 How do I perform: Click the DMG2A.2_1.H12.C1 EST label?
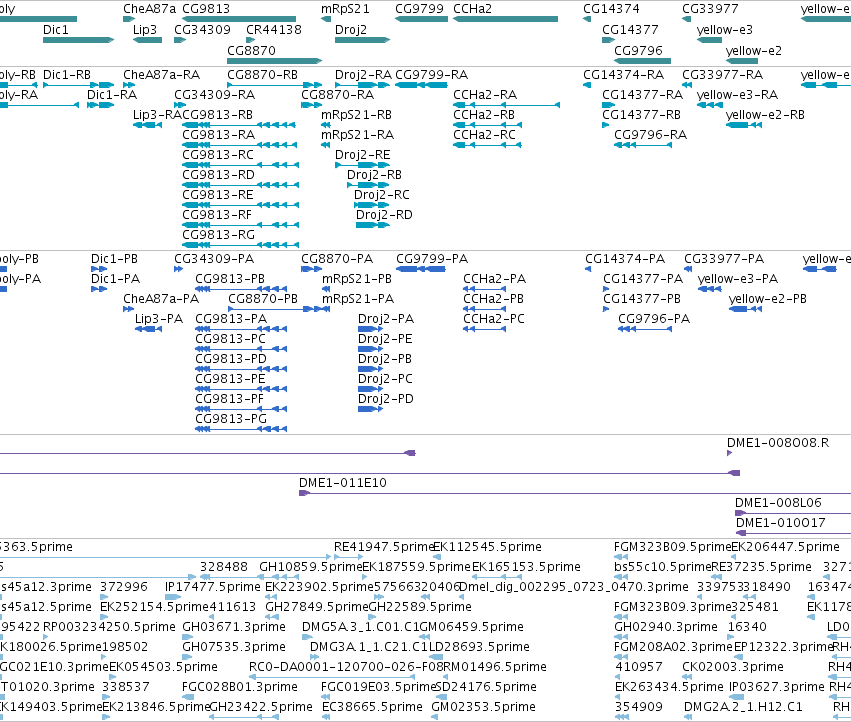[x=743, y=707]
